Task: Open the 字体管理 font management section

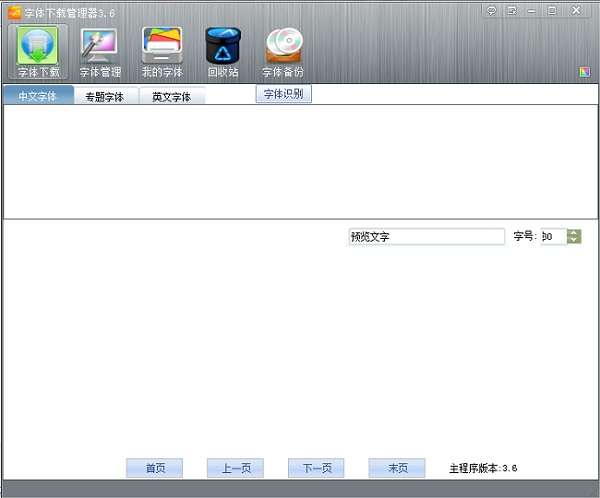Action: click(100, 52)
